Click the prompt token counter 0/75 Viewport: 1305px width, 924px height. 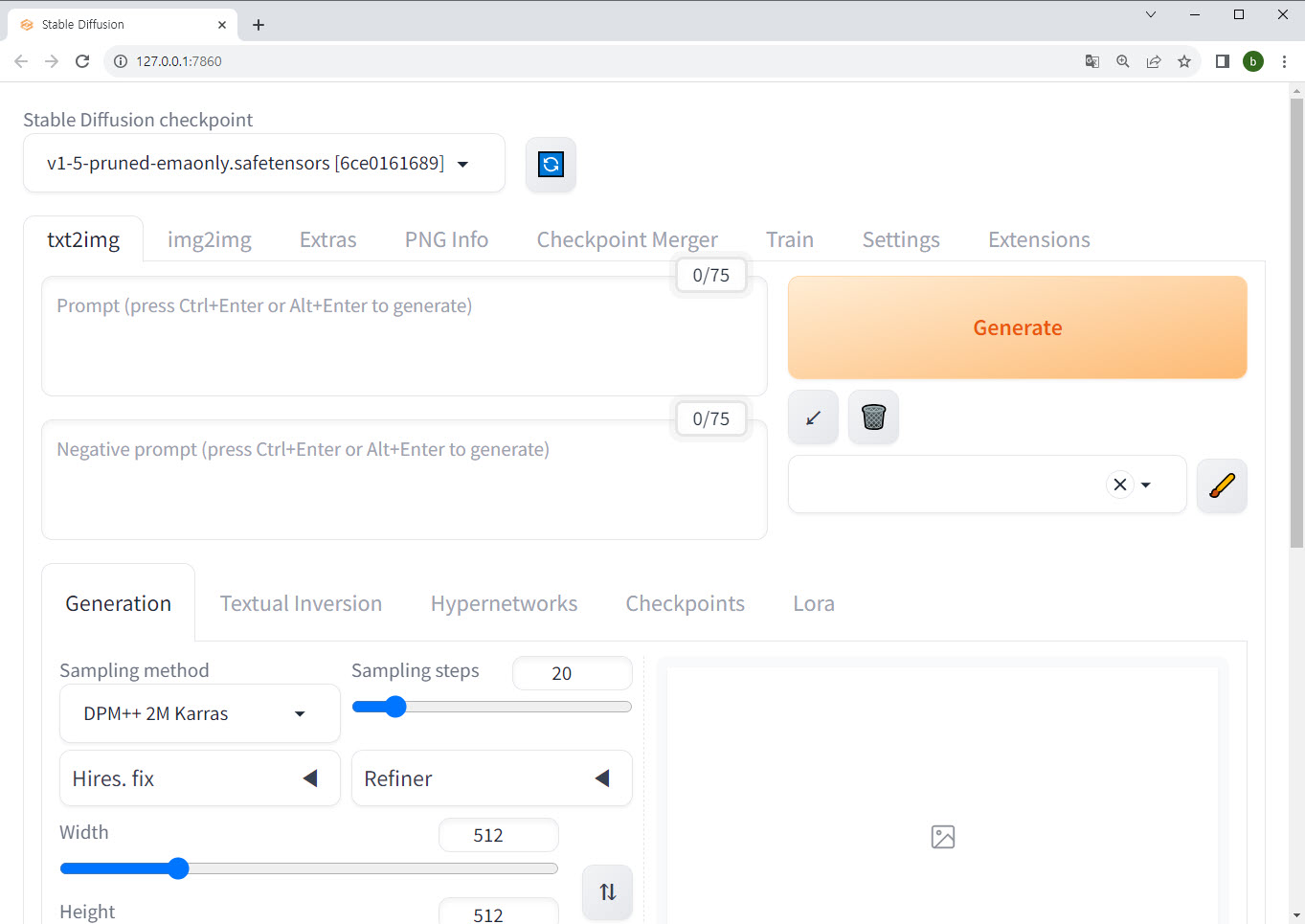[710, 275]
